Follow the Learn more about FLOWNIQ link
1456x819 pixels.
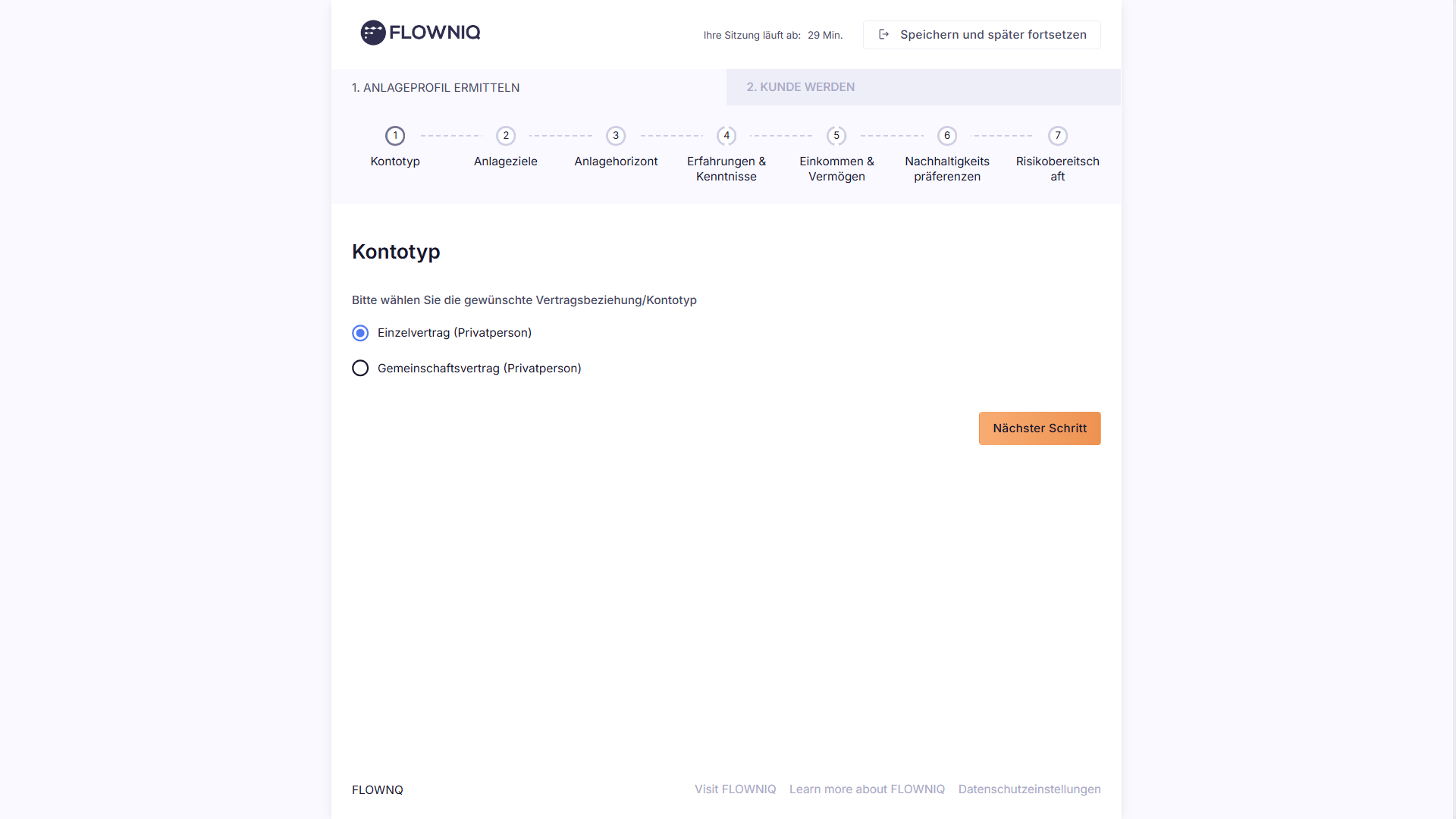[x=867, y=789]
